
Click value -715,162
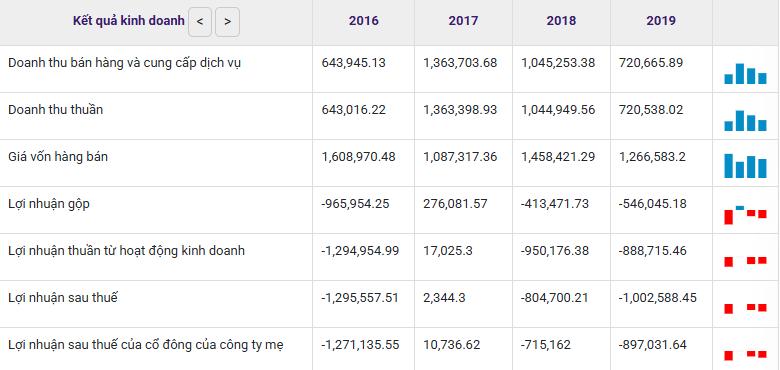tap(546, 345)
